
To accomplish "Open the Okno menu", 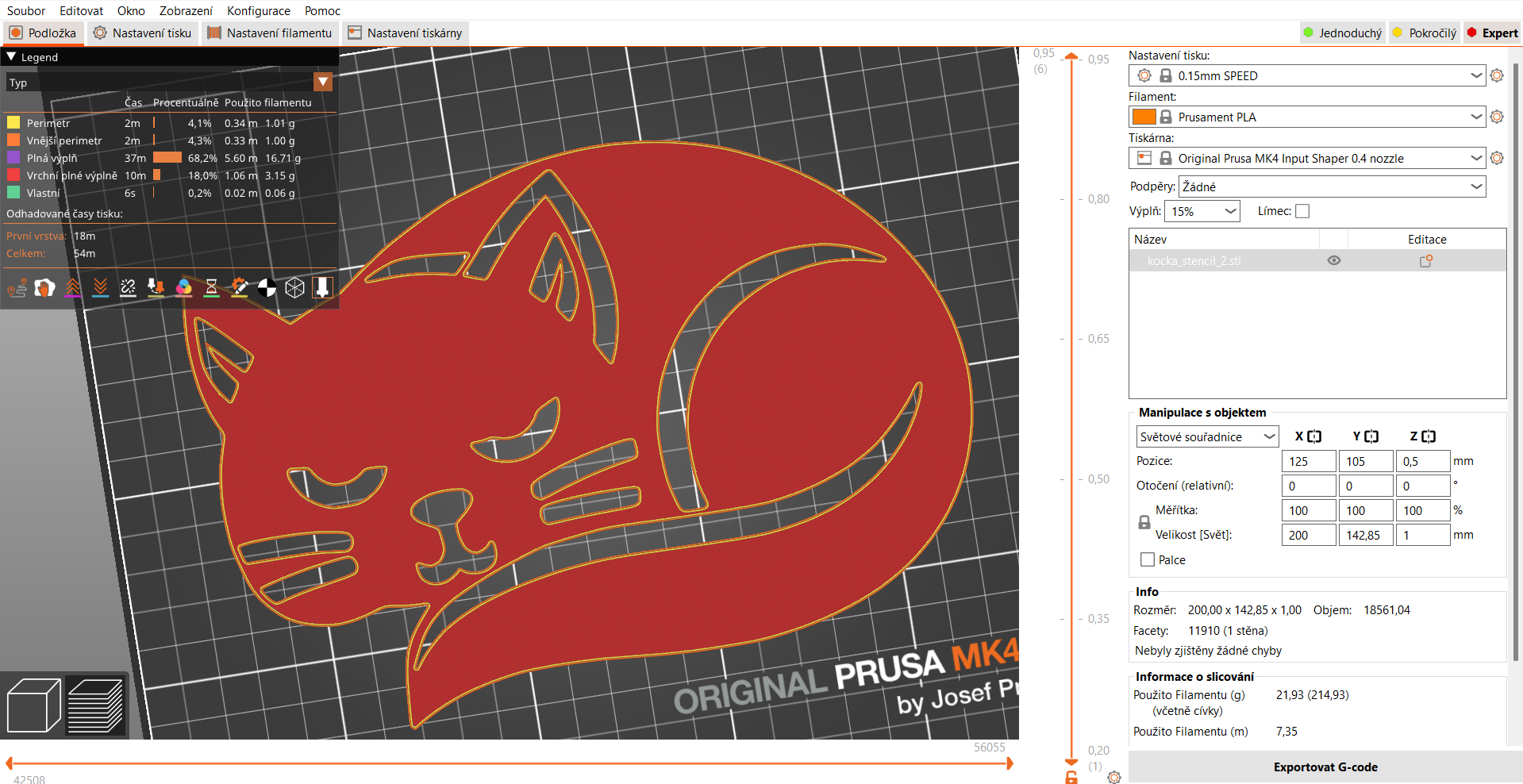I will coord(131,10).
